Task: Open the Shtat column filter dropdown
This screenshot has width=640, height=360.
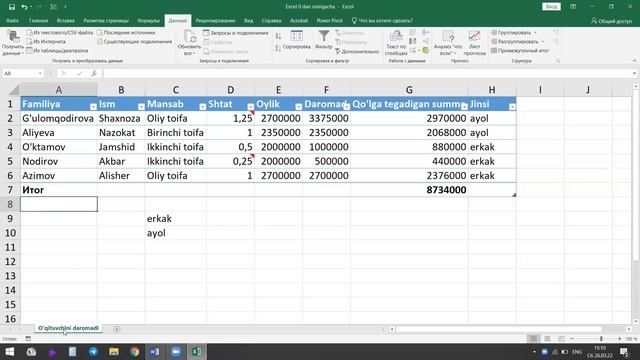Action: [251, 107]
